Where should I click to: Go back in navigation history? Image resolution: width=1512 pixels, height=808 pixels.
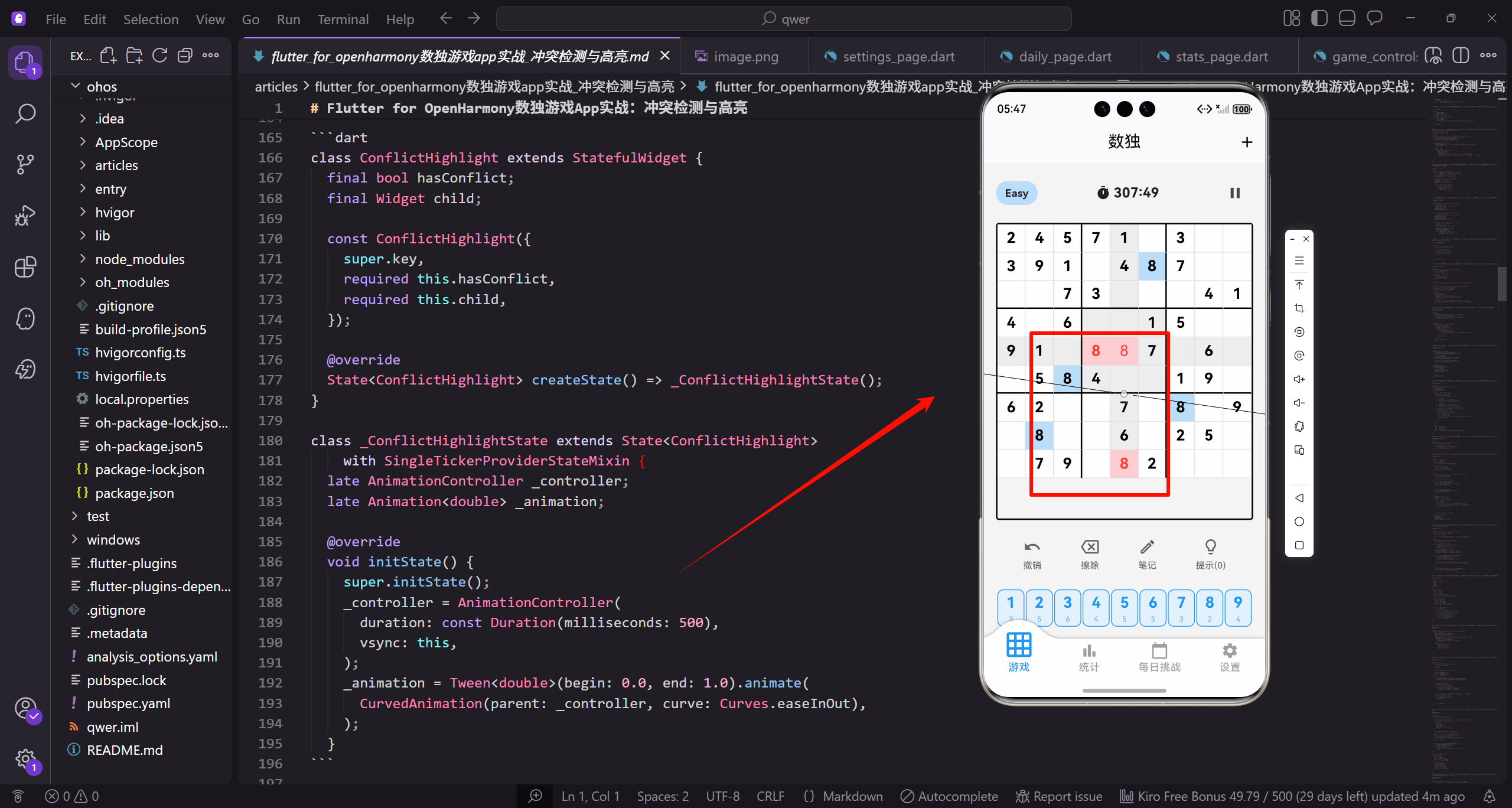point(446,19)
